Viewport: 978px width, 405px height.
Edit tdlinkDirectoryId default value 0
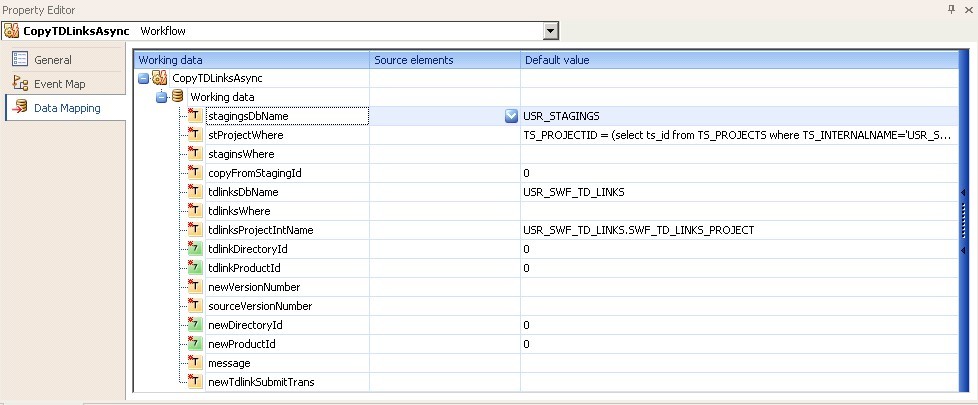click(x=739, y=249)
